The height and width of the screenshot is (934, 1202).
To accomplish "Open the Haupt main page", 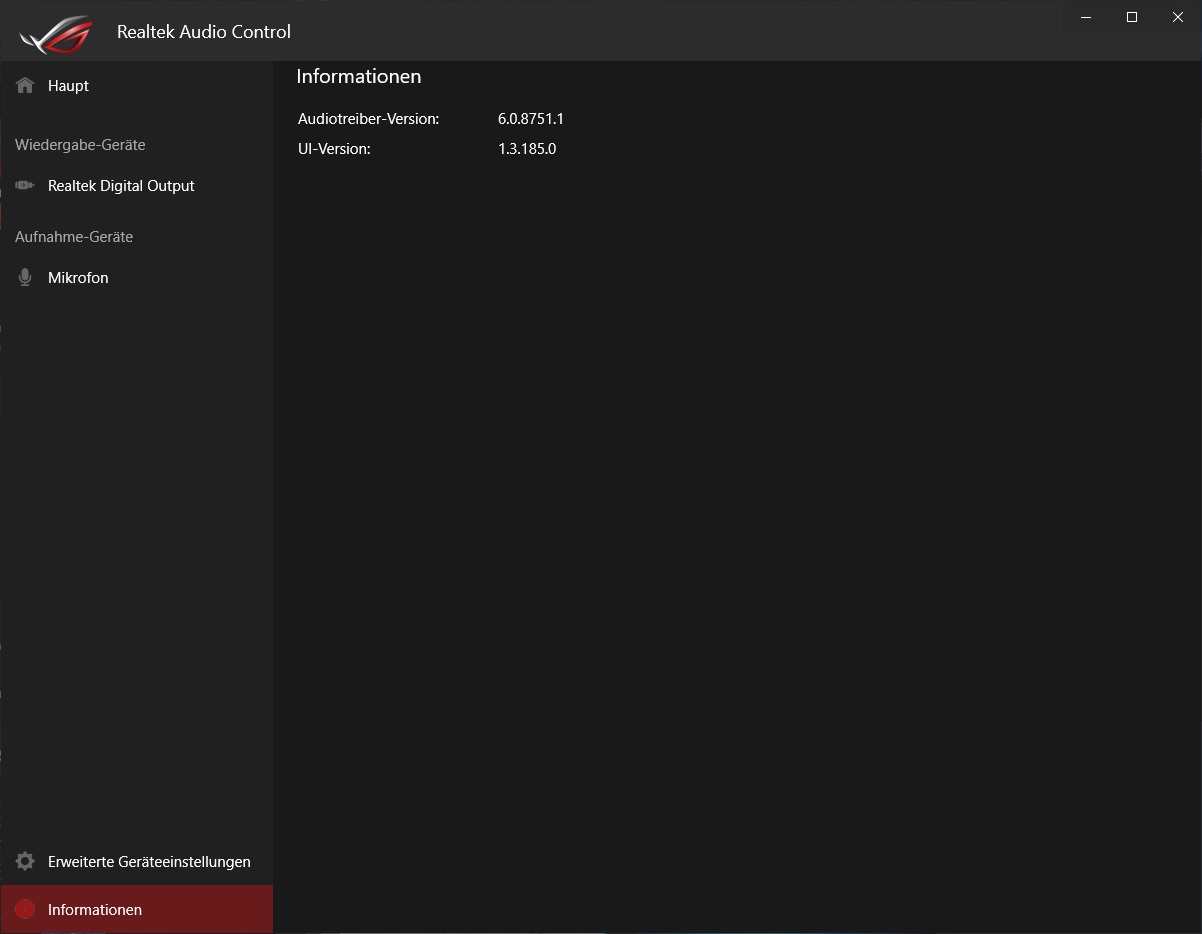I will pyautogui.click(x=136, y=86).
